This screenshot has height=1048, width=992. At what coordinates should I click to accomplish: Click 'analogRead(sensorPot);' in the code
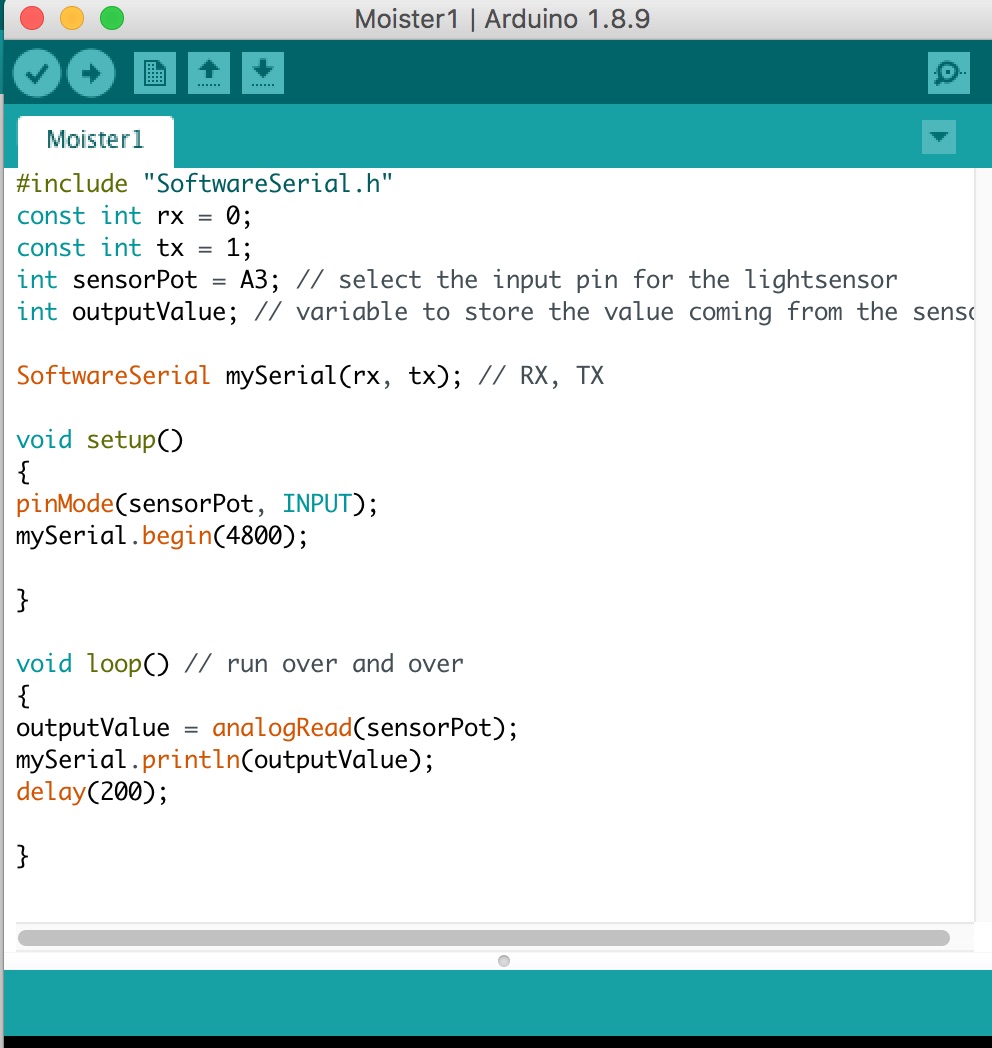tap(365, 728)
